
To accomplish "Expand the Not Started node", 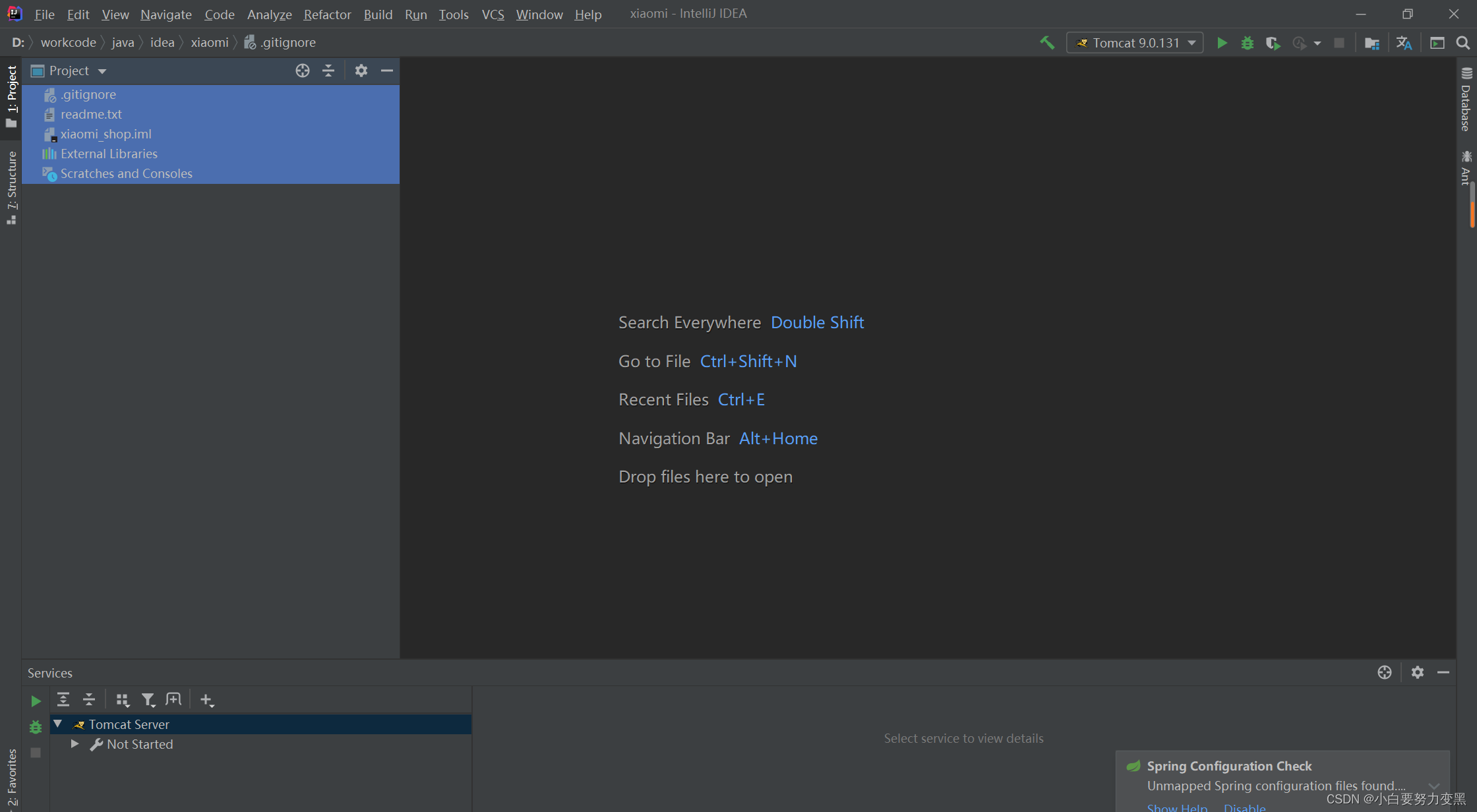I will pos(75,743).
